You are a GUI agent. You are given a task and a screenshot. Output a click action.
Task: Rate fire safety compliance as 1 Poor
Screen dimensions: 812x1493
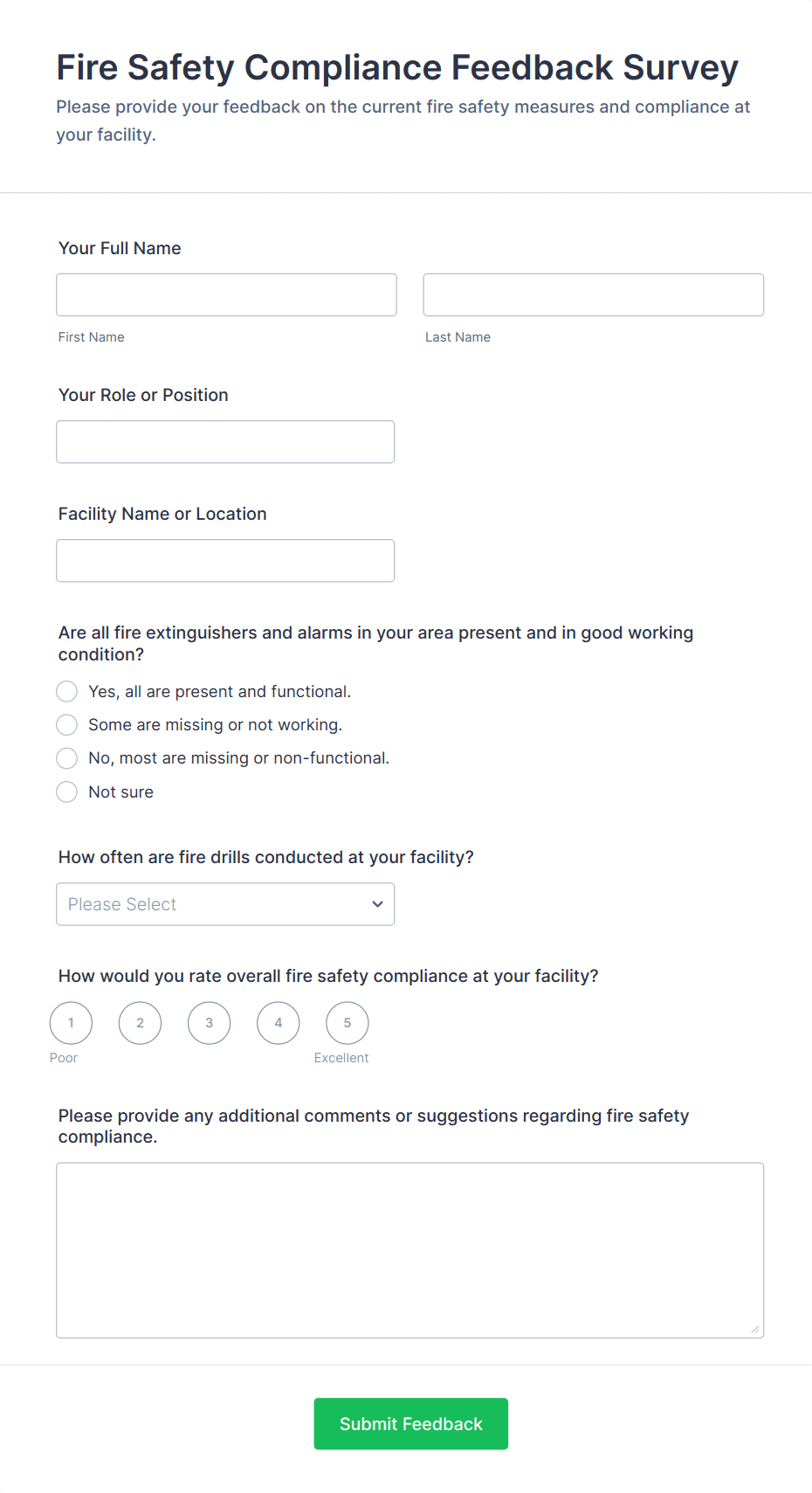coord(71,1022)
